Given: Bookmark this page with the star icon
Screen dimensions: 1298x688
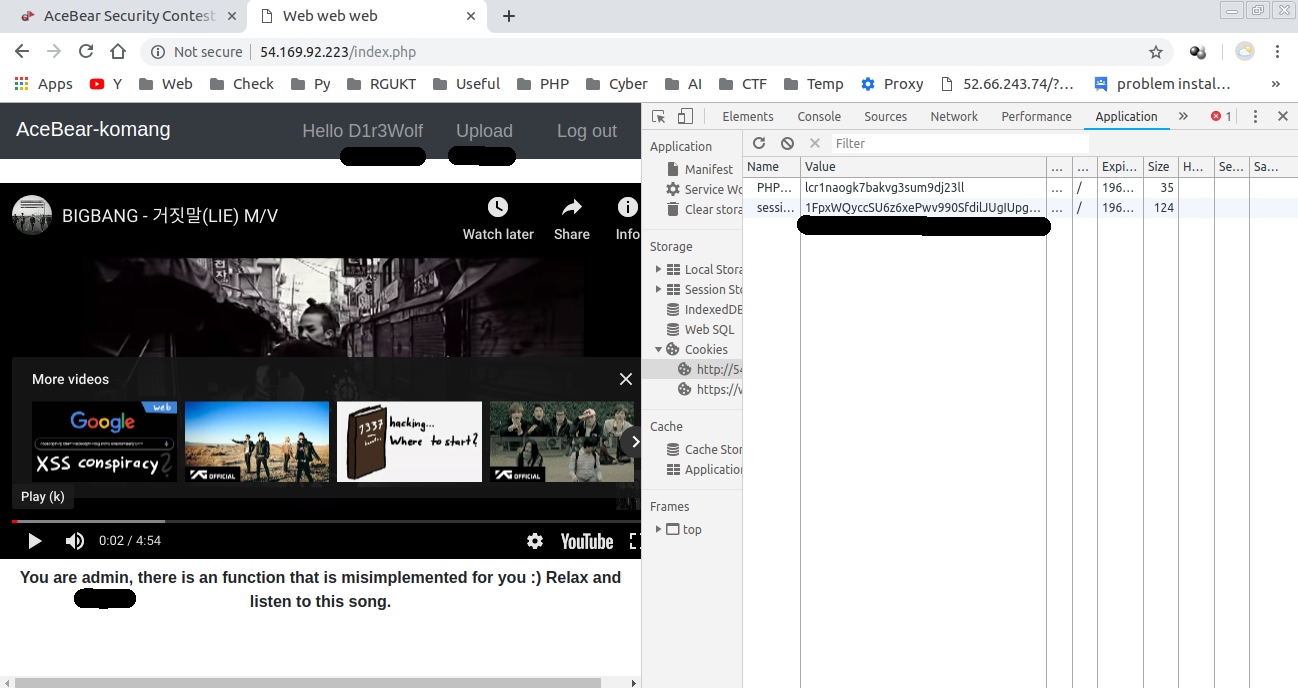Looking at the screenshot, I should tap(1156, 52).
